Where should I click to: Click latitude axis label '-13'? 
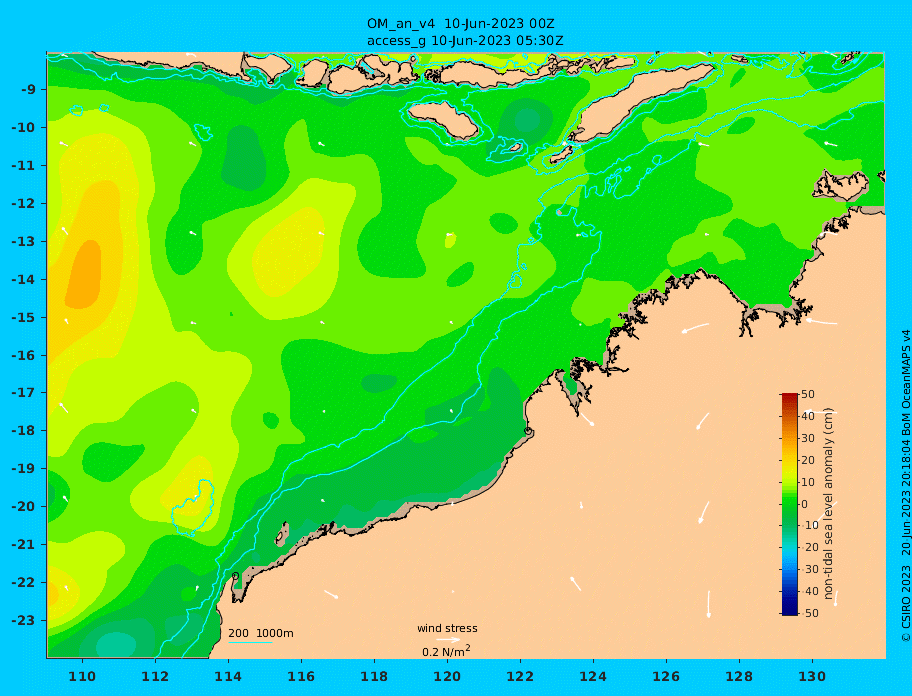point(23,241)
